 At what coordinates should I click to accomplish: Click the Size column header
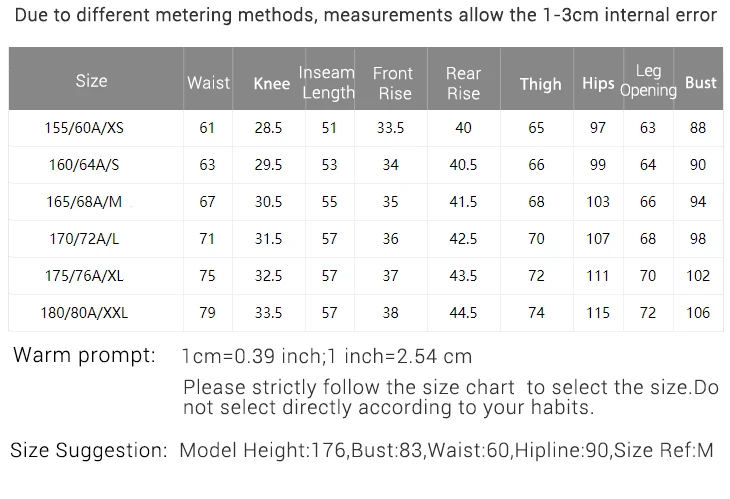[x=92, y=81]
